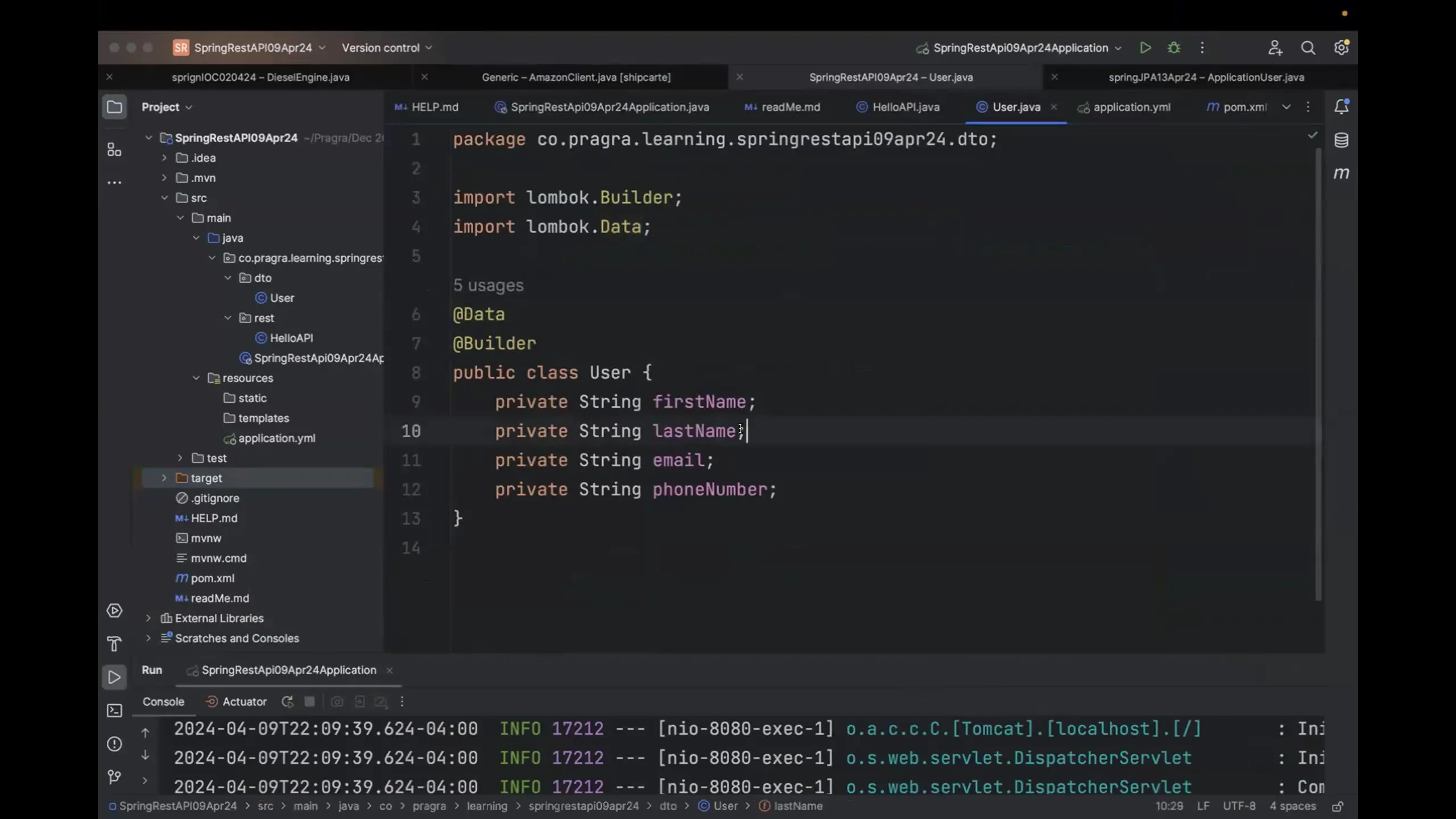Image resolution: width=1456 pixels, height=819 pixels.
Task: Toggle the Build hammer tool window
Action: [114, 644]
